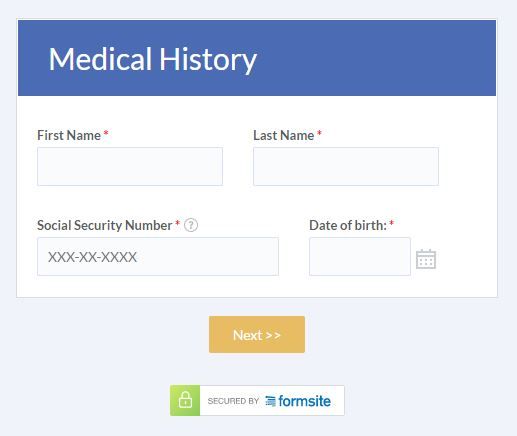Screen dimensions: 517x436
Task: Click the red asterisk beside Last Name
Action: tap(319, 133)
